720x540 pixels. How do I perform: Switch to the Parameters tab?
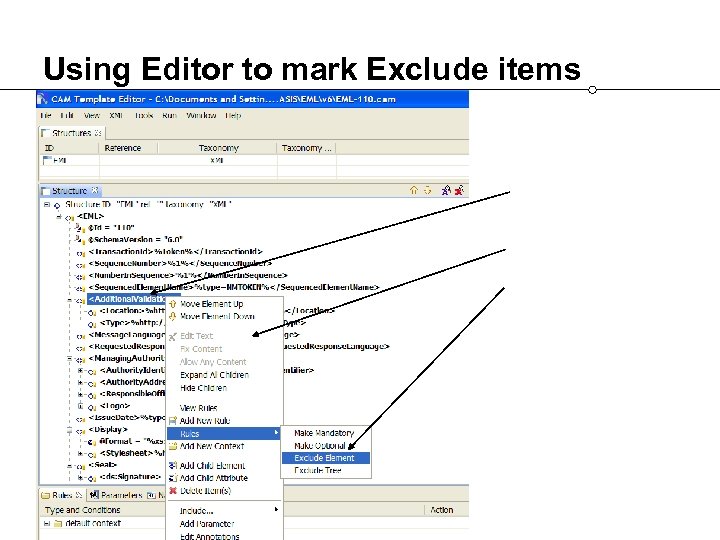point(117,495)
